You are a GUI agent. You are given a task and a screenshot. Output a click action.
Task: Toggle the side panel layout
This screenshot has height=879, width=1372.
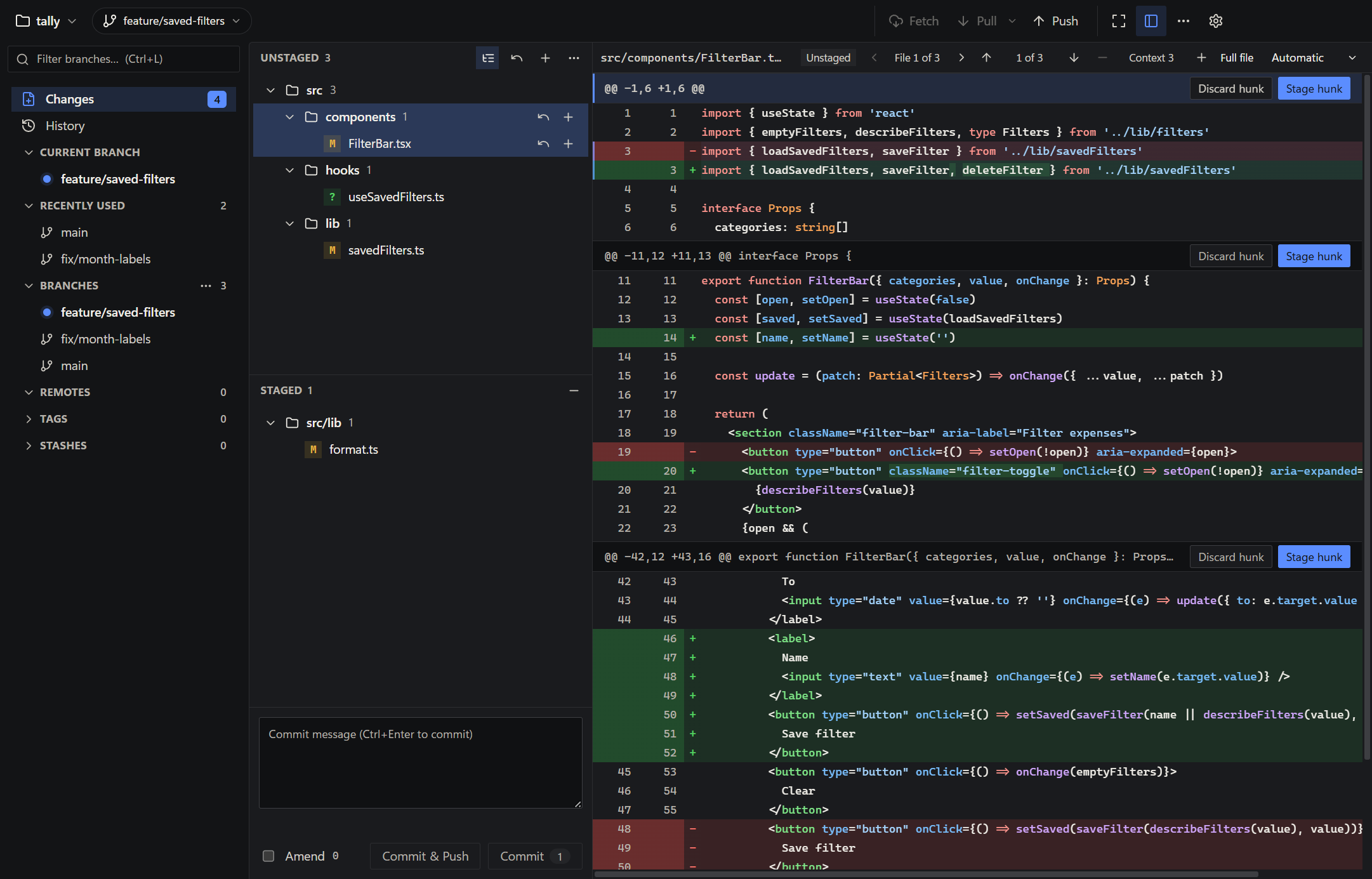click(1151, 21)
